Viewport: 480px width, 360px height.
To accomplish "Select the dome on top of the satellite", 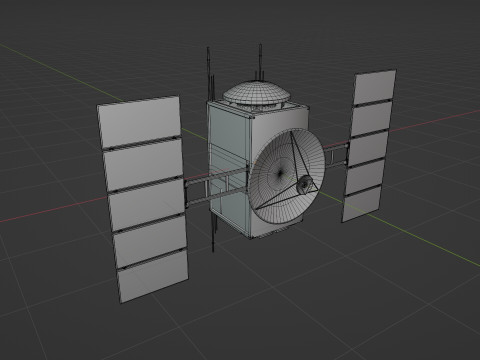I will pyautogui.click(x=256, y=92).
